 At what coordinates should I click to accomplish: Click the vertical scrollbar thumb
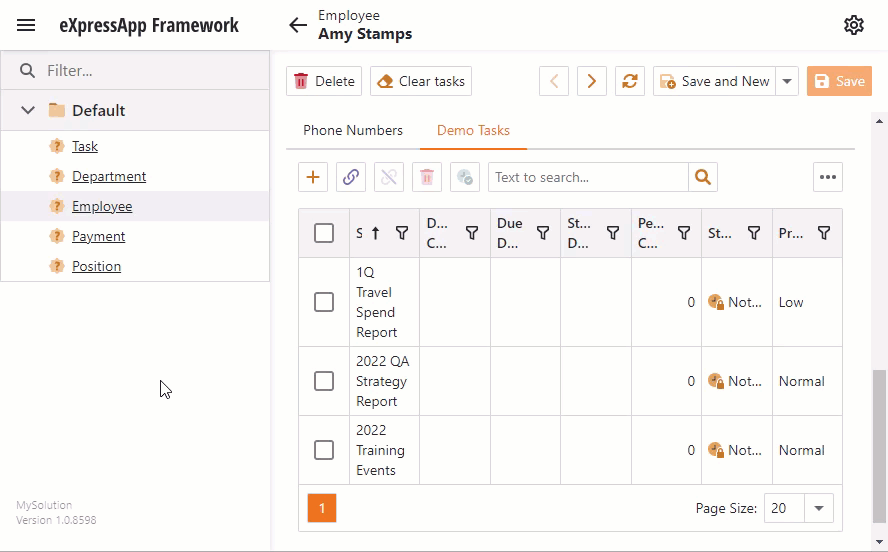tap(879, 446)
